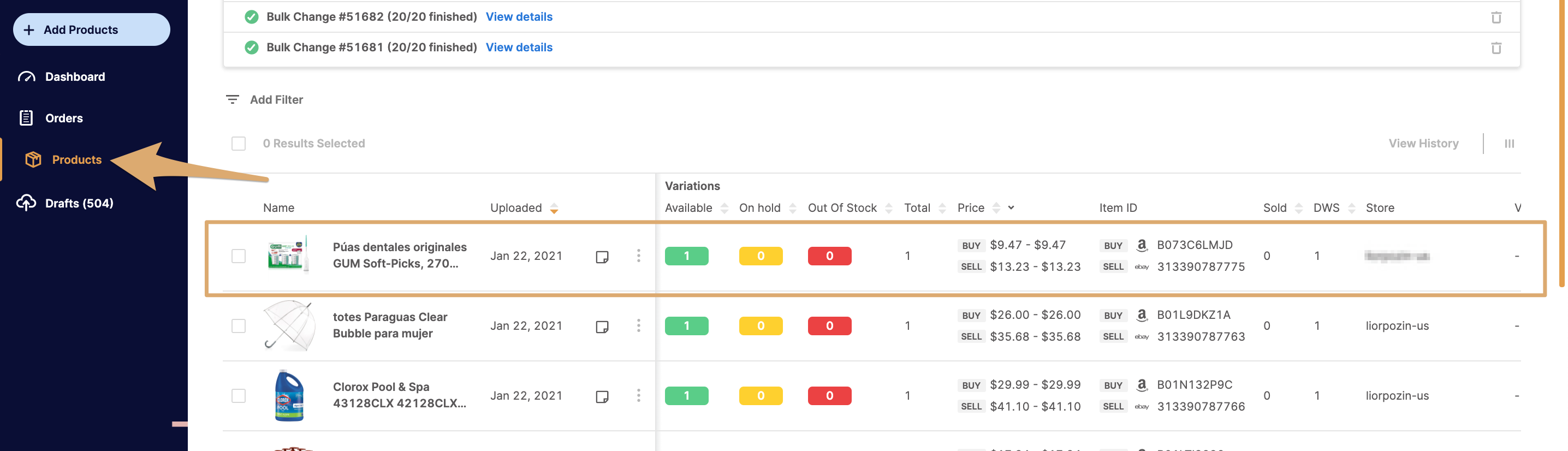Sort by On hold column
Screen dimensions: 1568x451
(x=792, y=208)
